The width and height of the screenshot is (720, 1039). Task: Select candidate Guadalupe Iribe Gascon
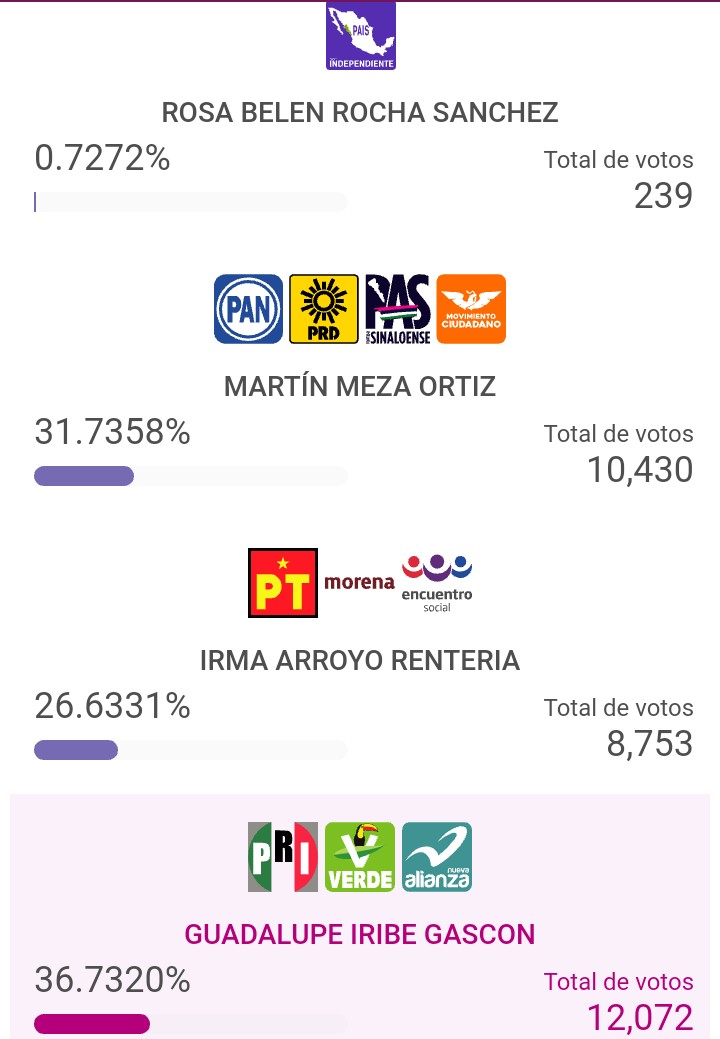coord(360,934)
